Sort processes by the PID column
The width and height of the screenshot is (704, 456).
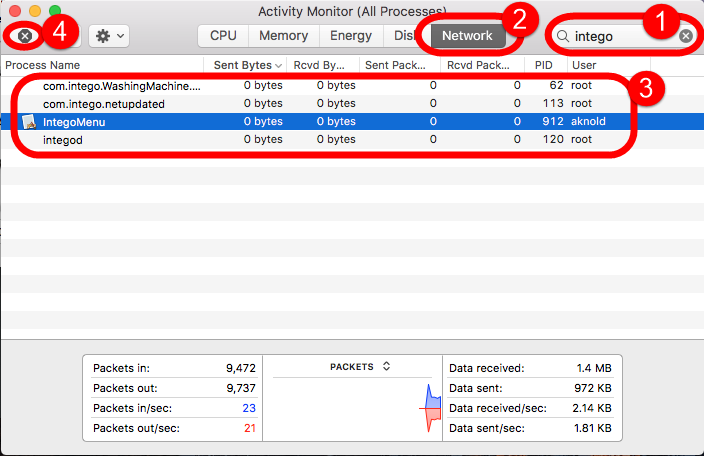pyautogui.click(x=544, y=65)
